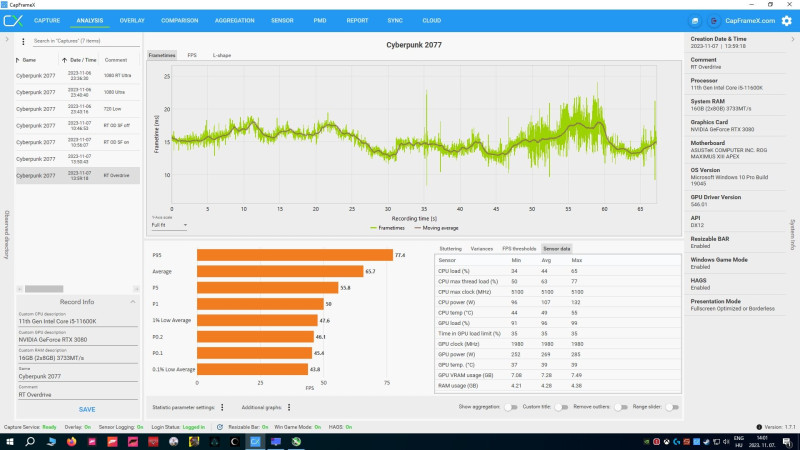Click the Resizable Bar refresh icon
Viewport: 800px width, 450px height.
tap(220, 427)
